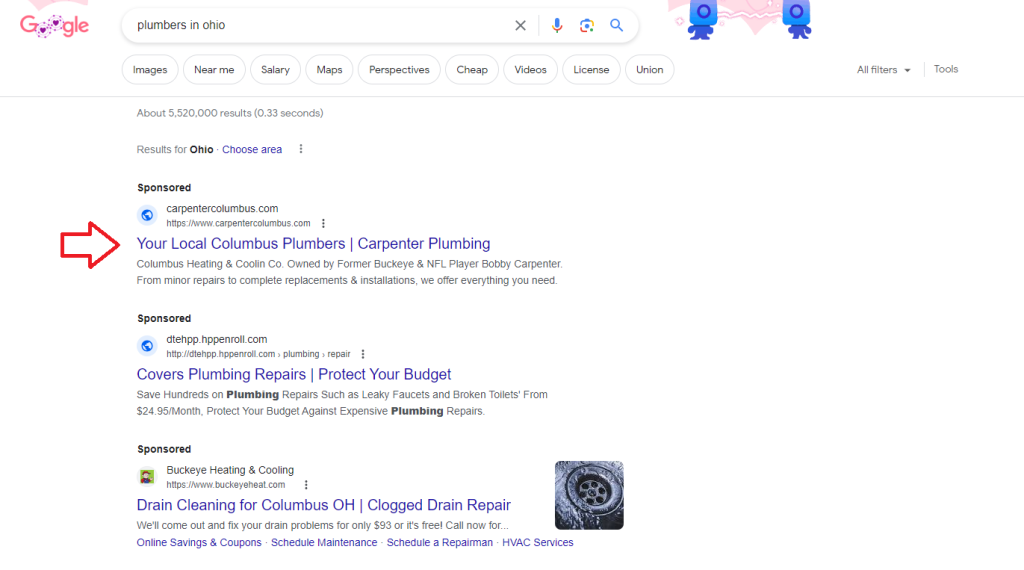Expand the All filters dropdown
The image size is (1024, 570).
click(x=883, y=70)
